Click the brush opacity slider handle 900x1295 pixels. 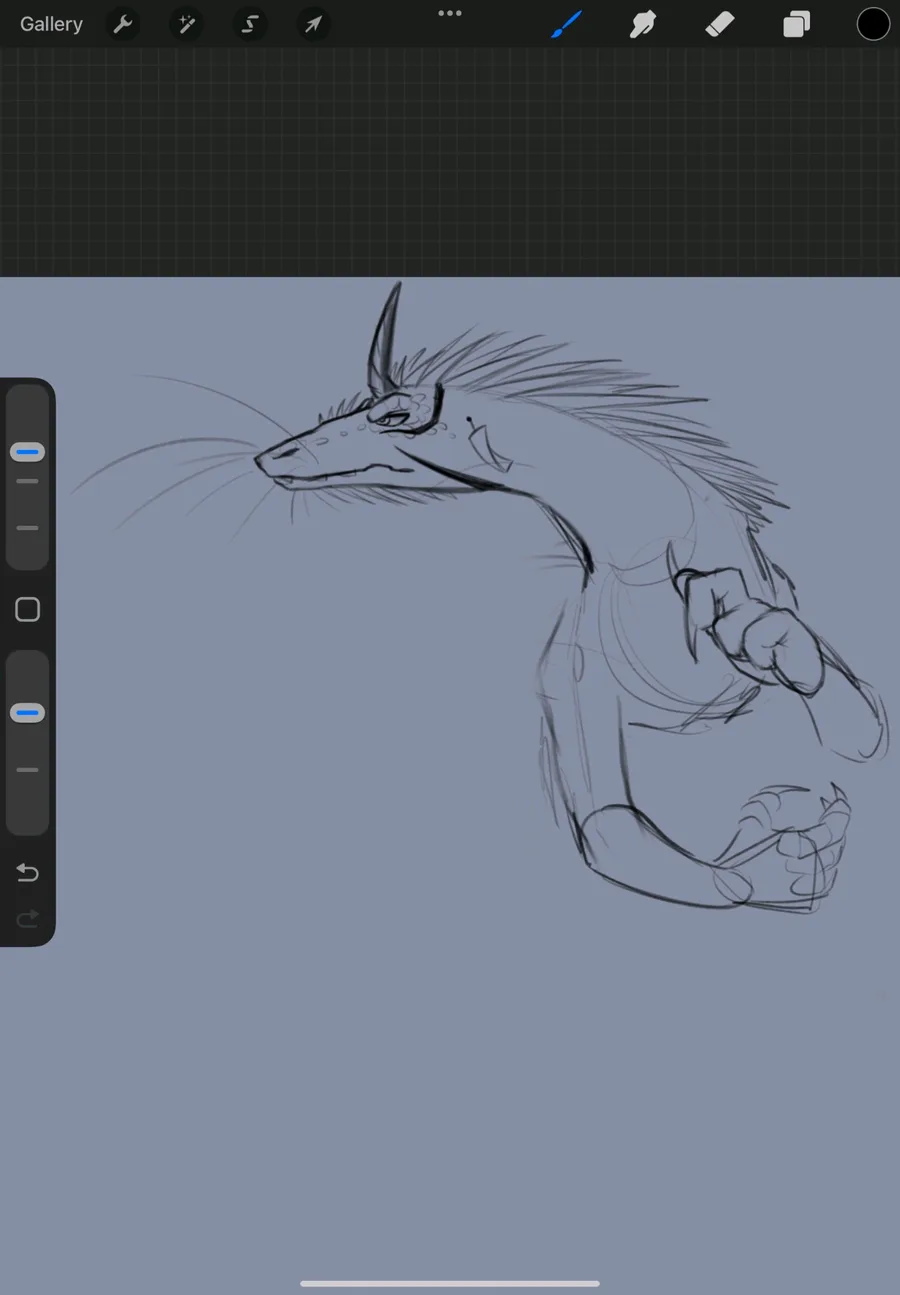pyautogui.click(x=27, y=713)
